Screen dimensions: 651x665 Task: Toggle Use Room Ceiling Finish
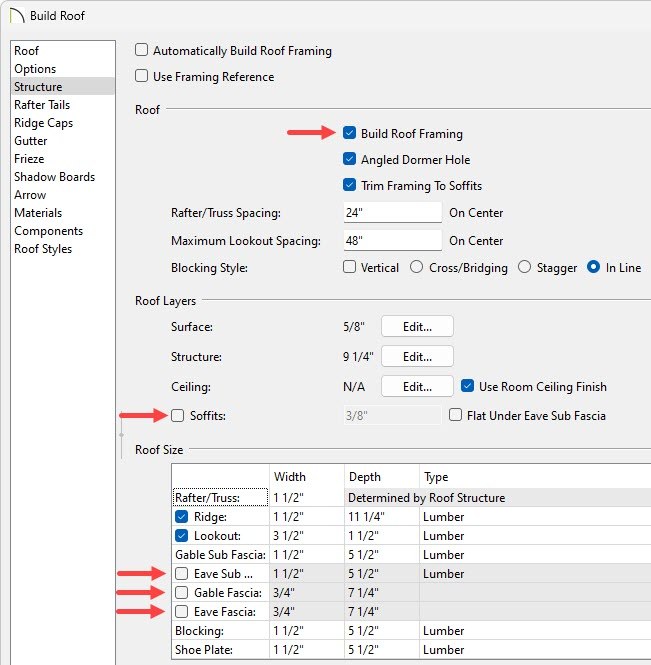[467, 386]
